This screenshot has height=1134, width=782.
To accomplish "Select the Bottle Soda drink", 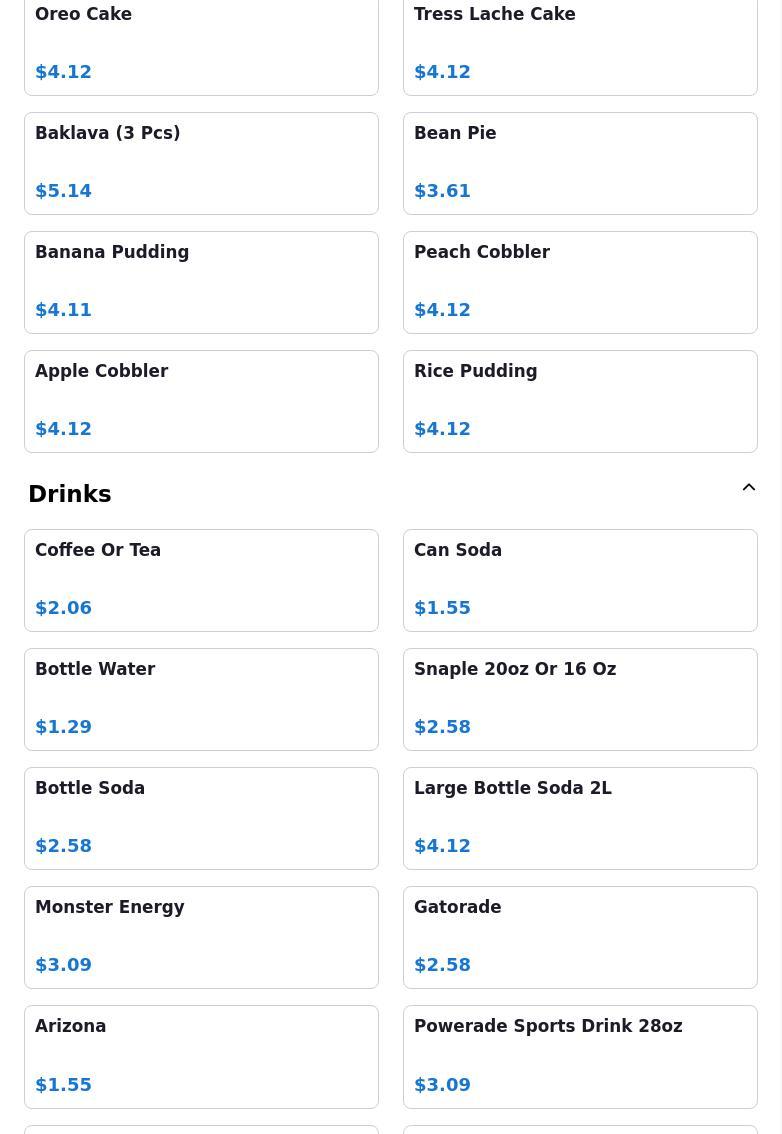I will point(201,819).
